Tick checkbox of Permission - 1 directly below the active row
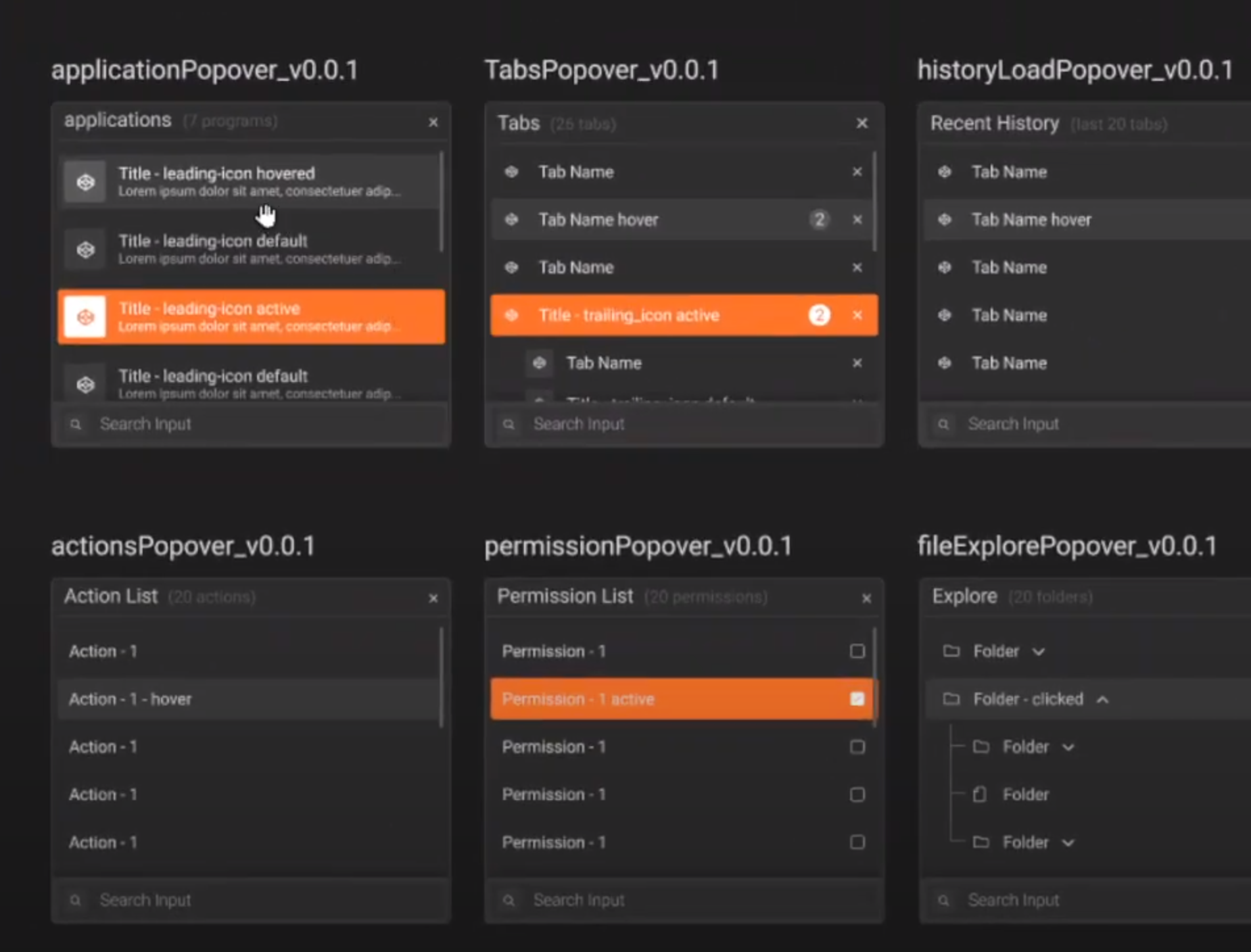 point(857,747)
